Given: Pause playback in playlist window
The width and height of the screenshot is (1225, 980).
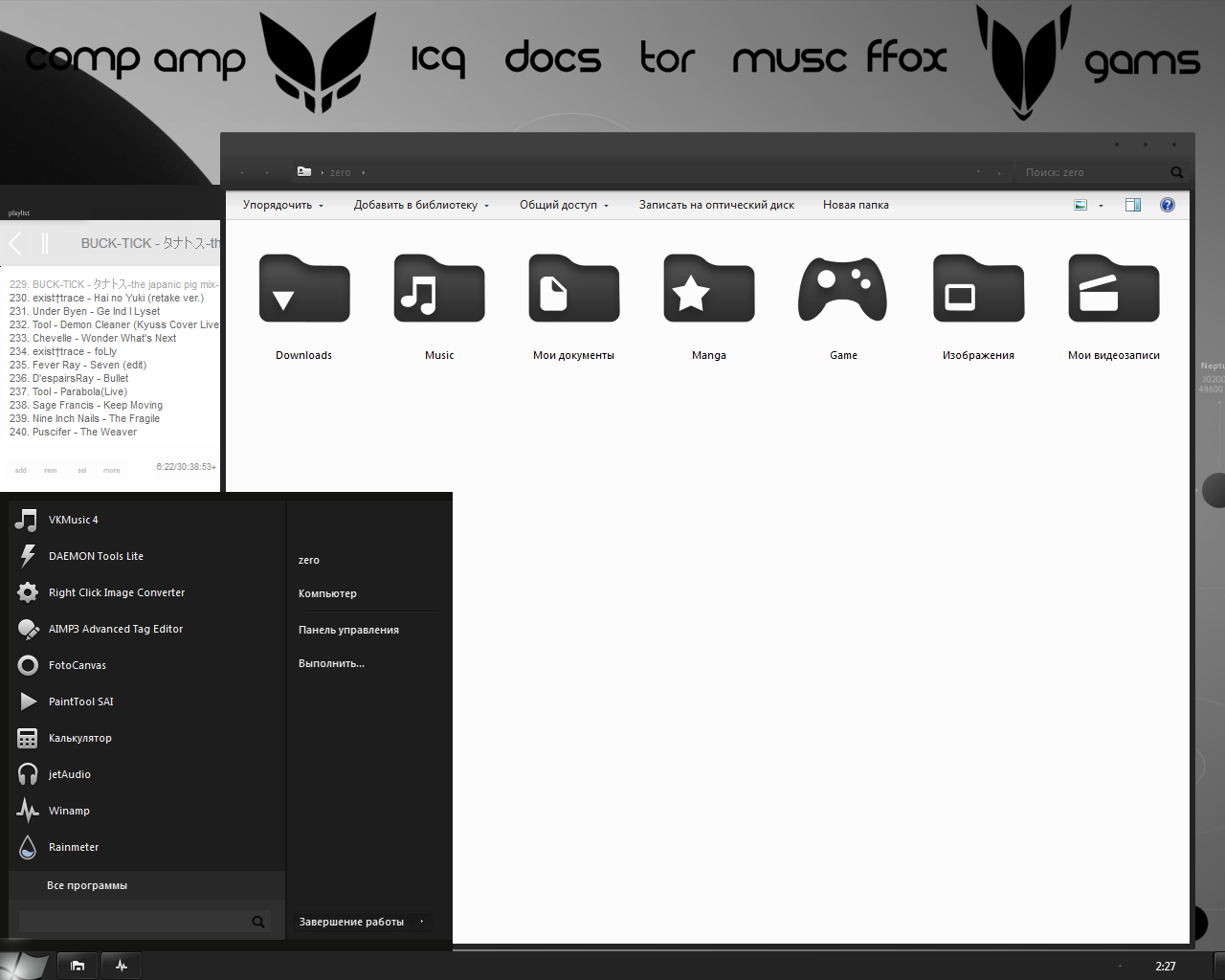Looking at the screenshot, I should 45,243.
